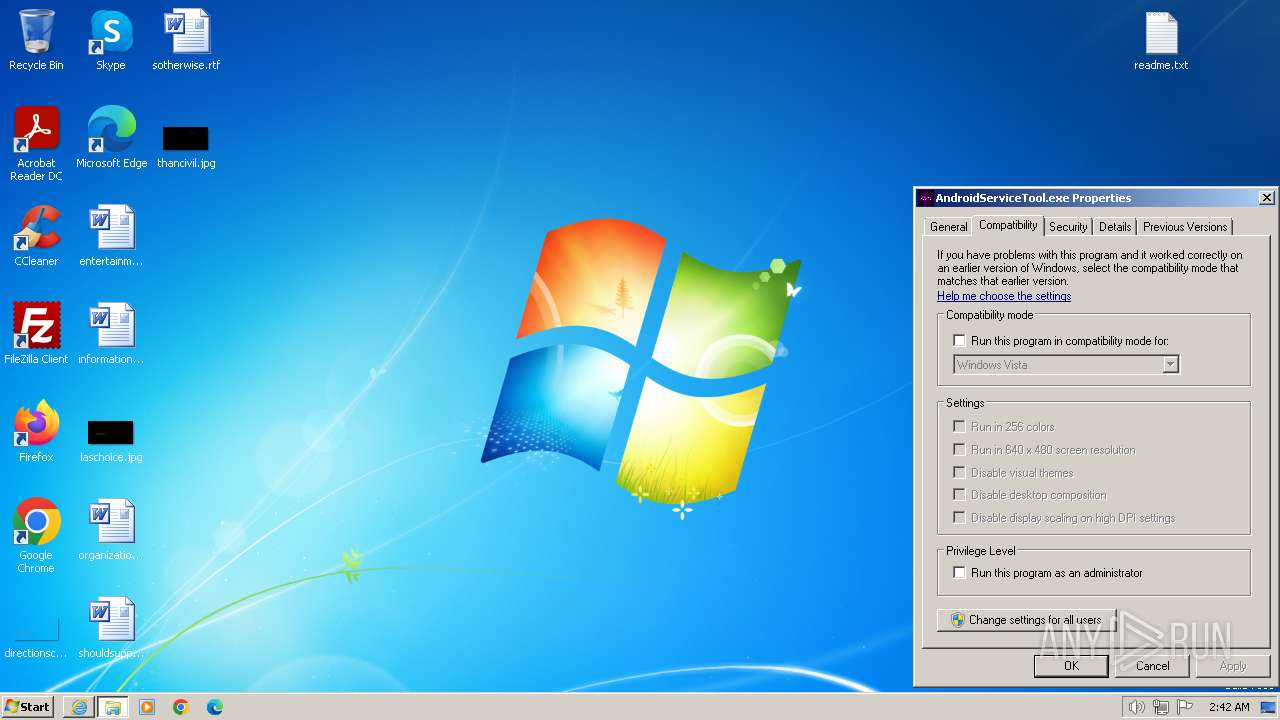Viewport: 1280px width, 720px height.
Task: Click the Apply button
Action: (1233, 666)
